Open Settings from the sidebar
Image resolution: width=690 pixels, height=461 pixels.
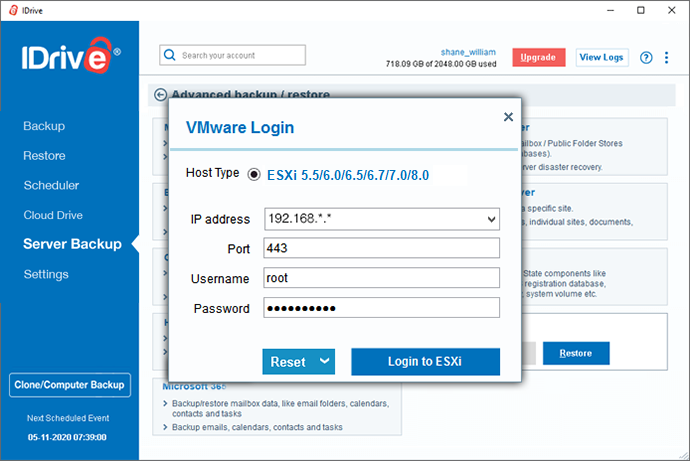click(x=46, y=274)
